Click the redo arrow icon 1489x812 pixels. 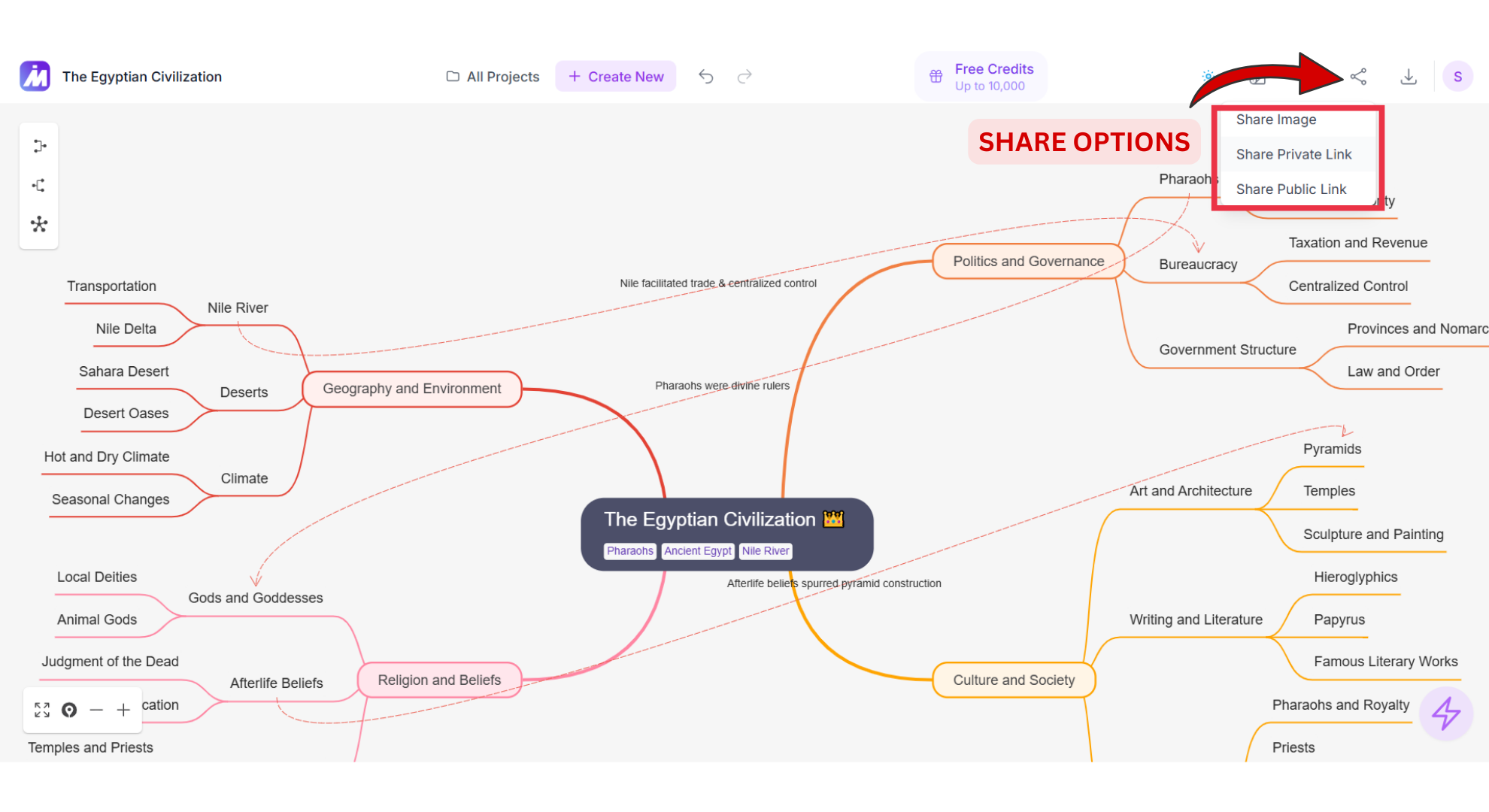point(744,77)
